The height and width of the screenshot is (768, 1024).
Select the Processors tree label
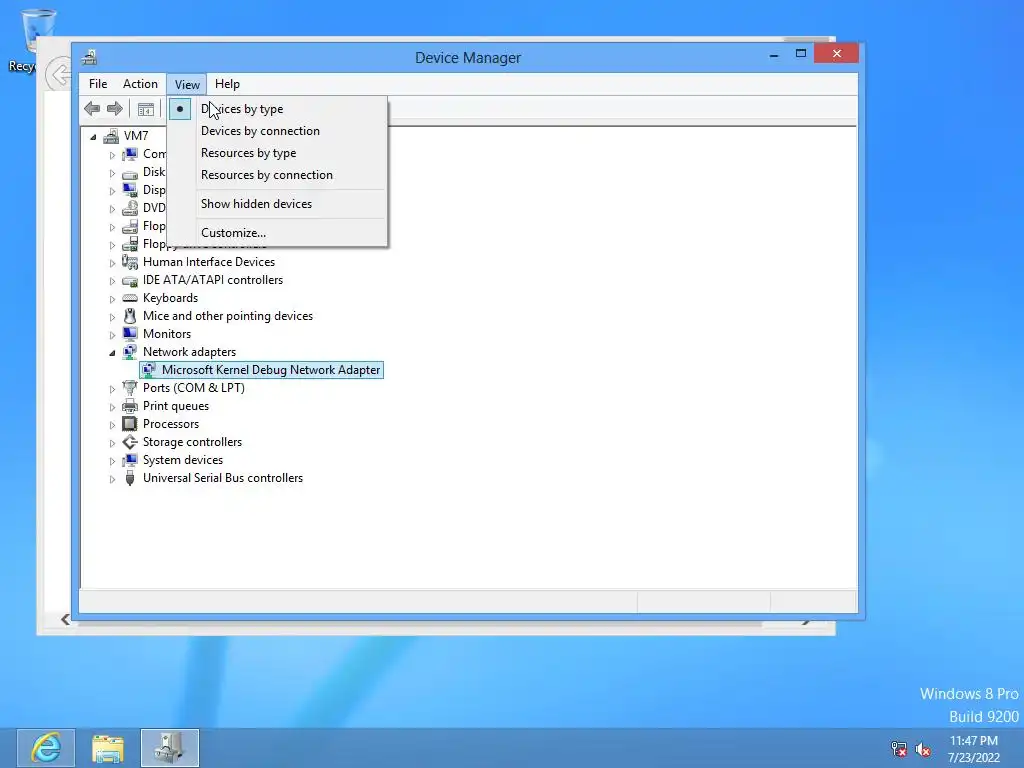pyautogui.click(x=171, y=424)
